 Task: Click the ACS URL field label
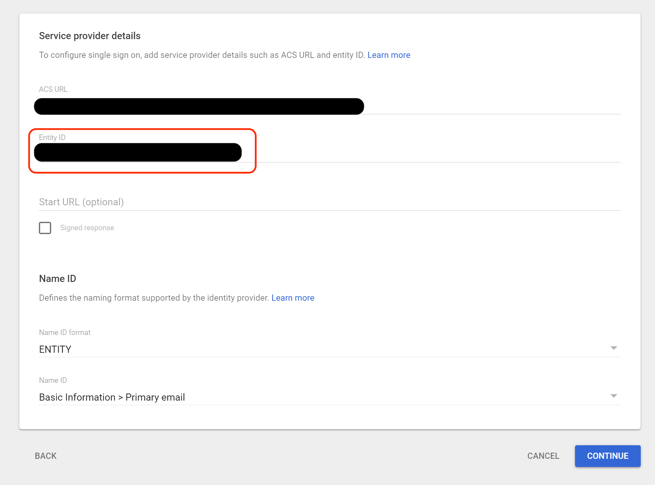53,89
